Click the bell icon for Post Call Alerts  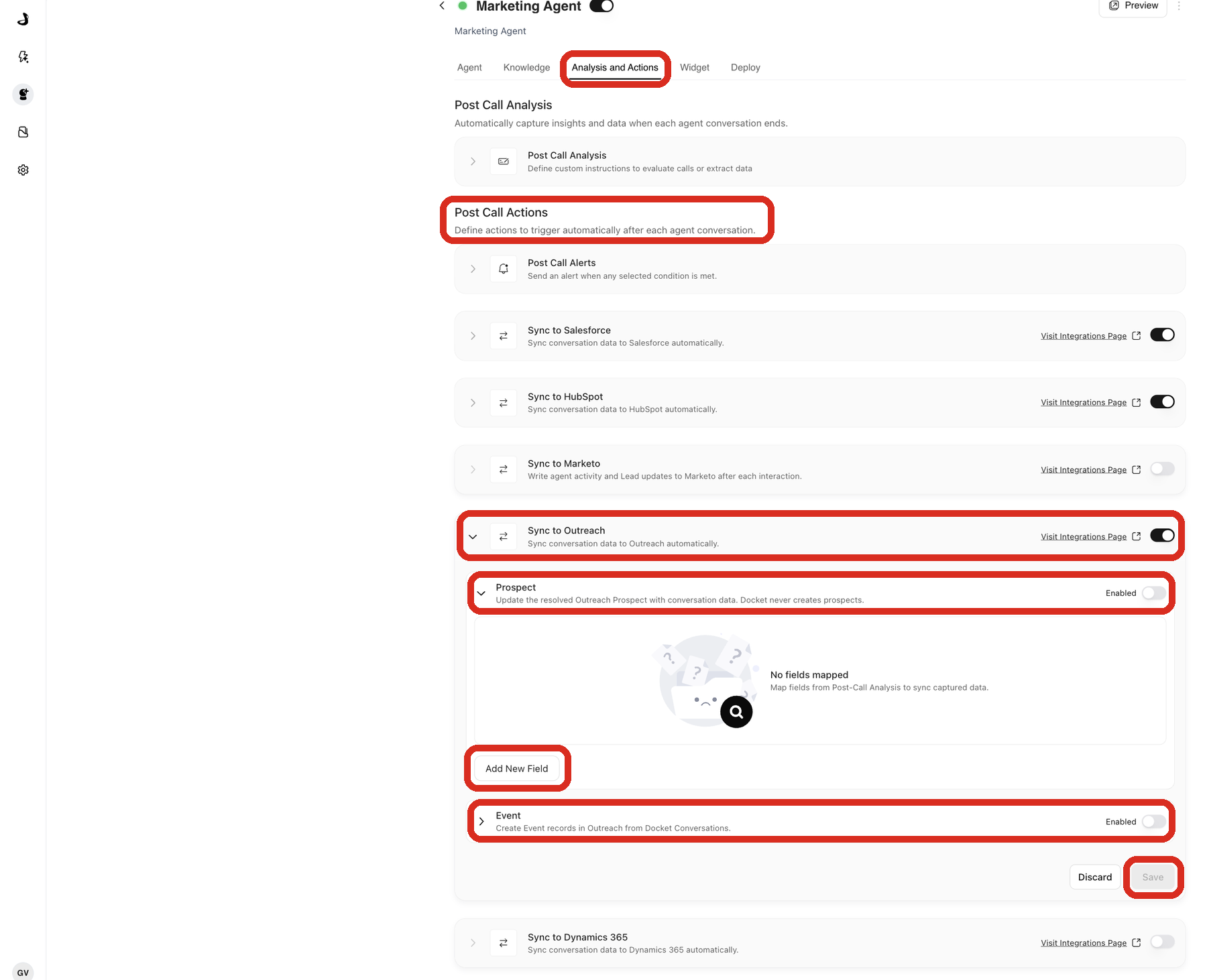pyautogui.click(x=504, y=269)
